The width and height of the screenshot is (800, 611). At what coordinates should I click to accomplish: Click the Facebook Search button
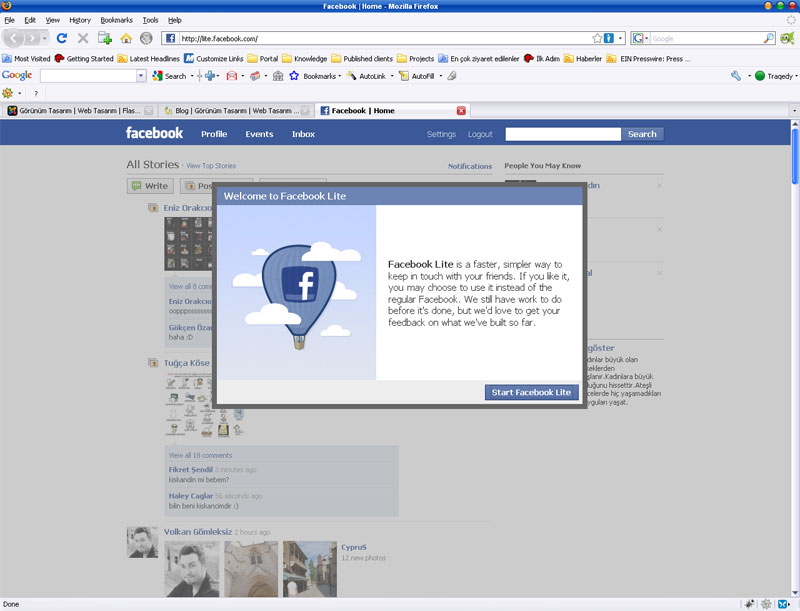pyautogui.click(x=642, y=134)
